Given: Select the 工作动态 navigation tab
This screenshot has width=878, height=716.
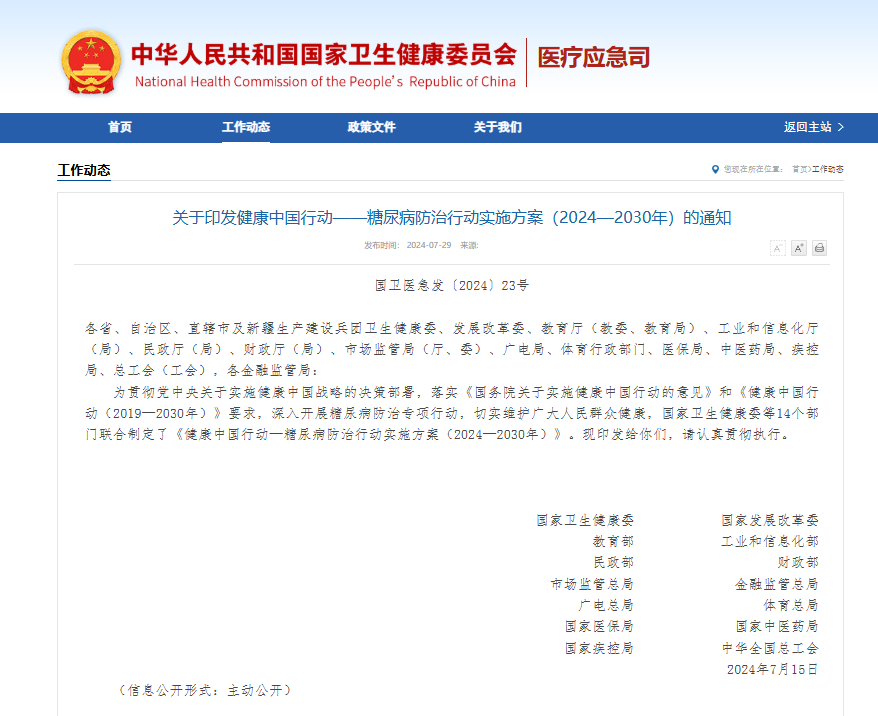Looking at the screenshot, I should [x=246, y=128].
